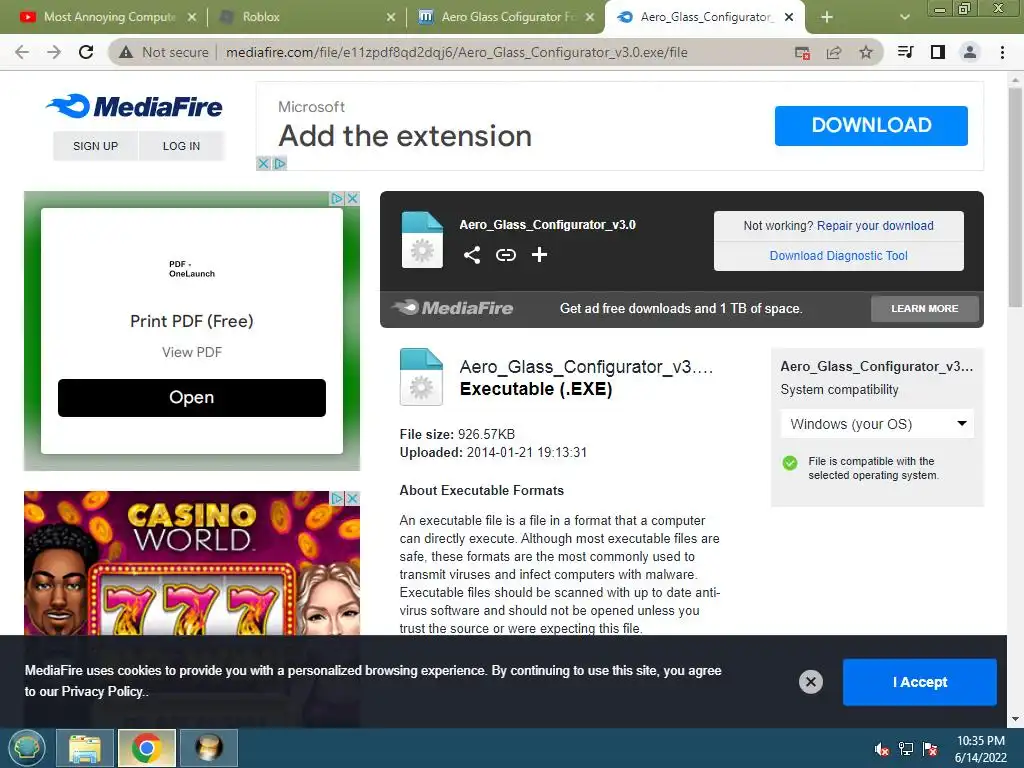
Task: Click the File size 926.57KB text
Action: 457,434
